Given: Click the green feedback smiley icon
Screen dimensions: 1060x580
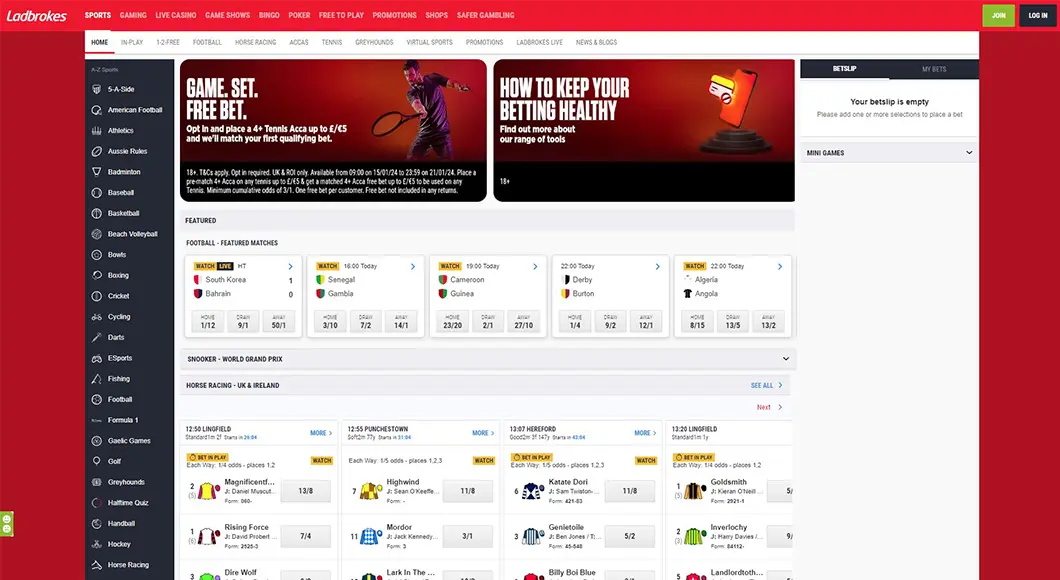Looking at the screenshot, I should point(7,524).
